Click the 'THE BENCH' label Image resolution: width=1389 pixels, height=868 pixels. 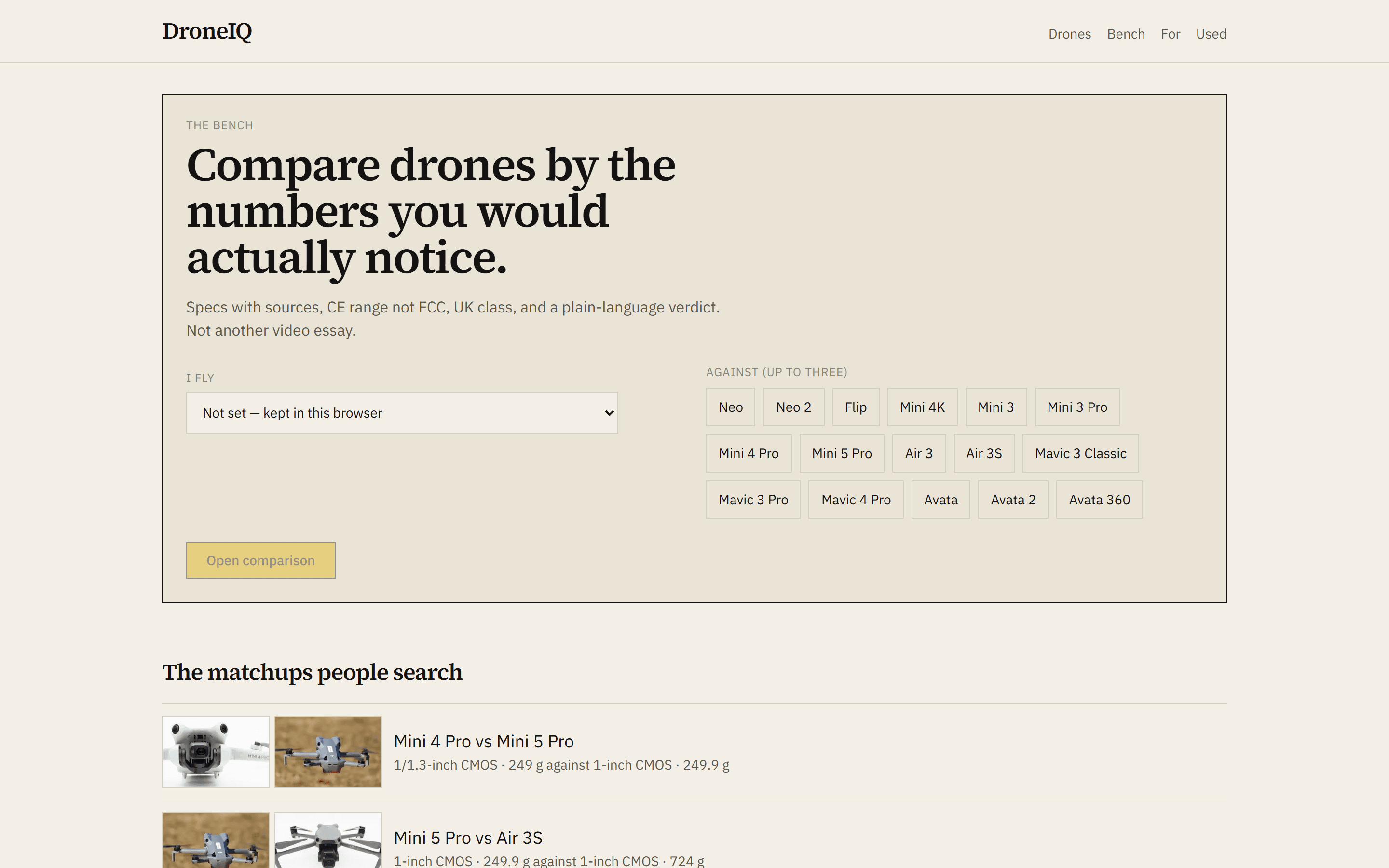[219, 125]
